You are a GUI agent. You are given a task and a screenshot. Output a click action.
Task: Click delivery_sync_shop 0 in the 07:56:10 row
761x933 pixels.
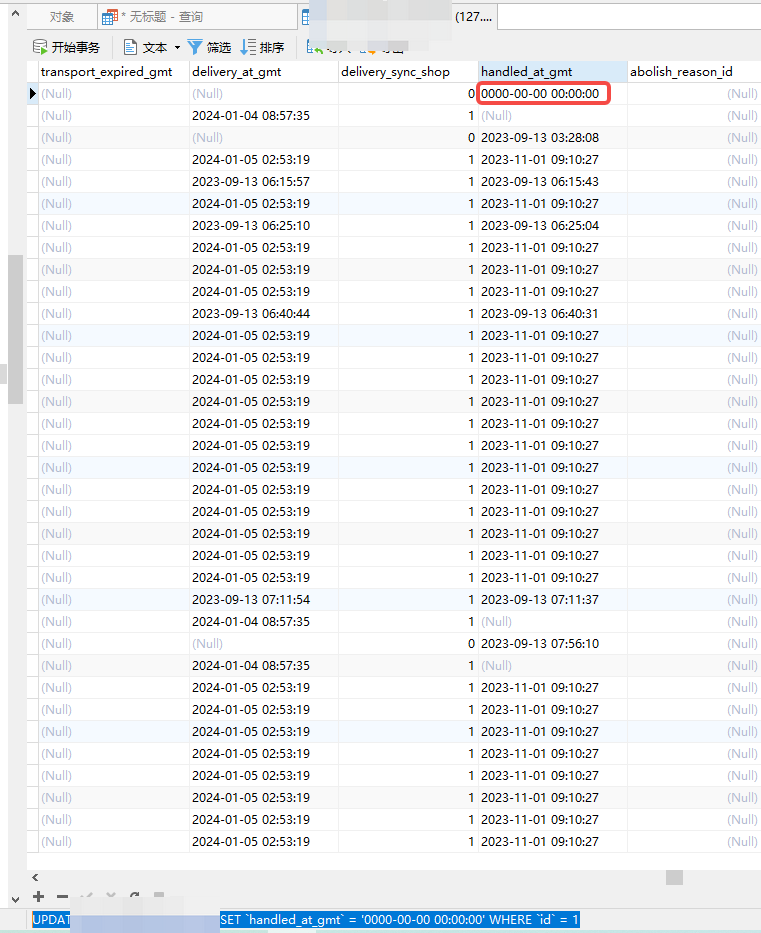[408, 644]
